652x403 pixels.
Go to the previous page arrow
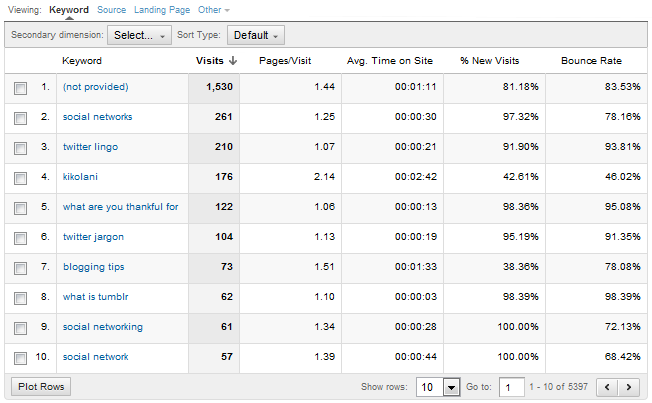[x=607, y=387]
